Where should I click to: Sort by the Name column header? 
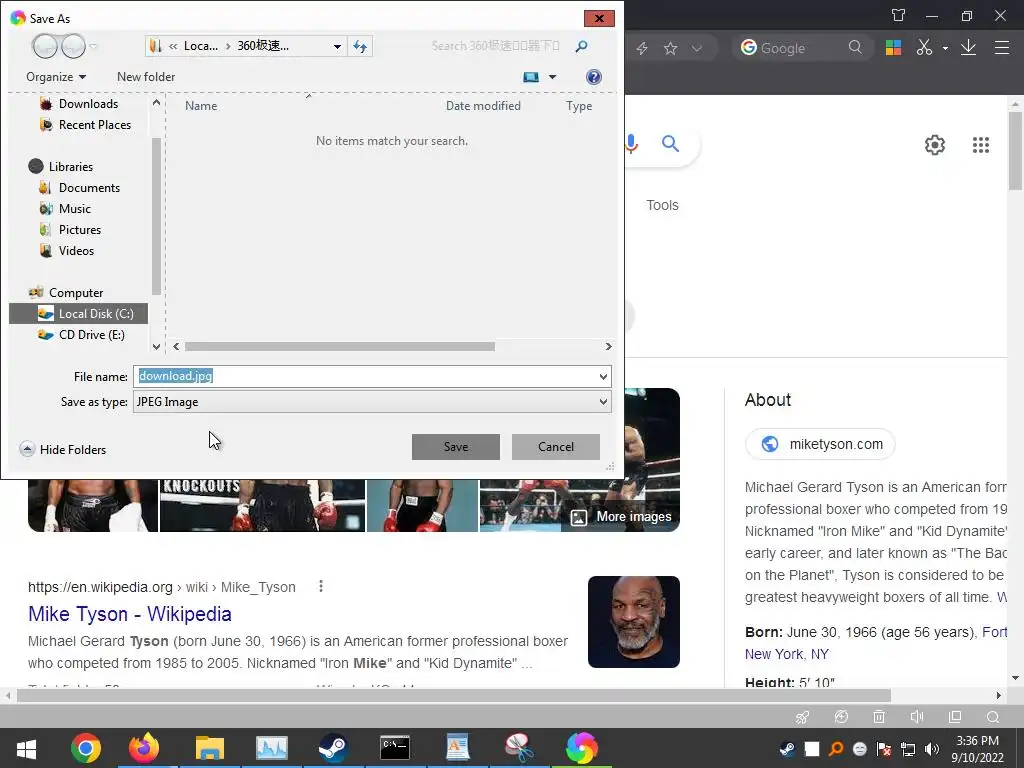click(201, 106)
